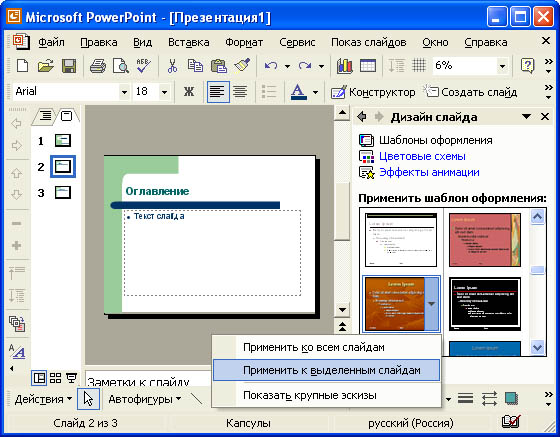Click the Copy icon
The height and width of the screenshot is (437, 560).
point(195,66)
